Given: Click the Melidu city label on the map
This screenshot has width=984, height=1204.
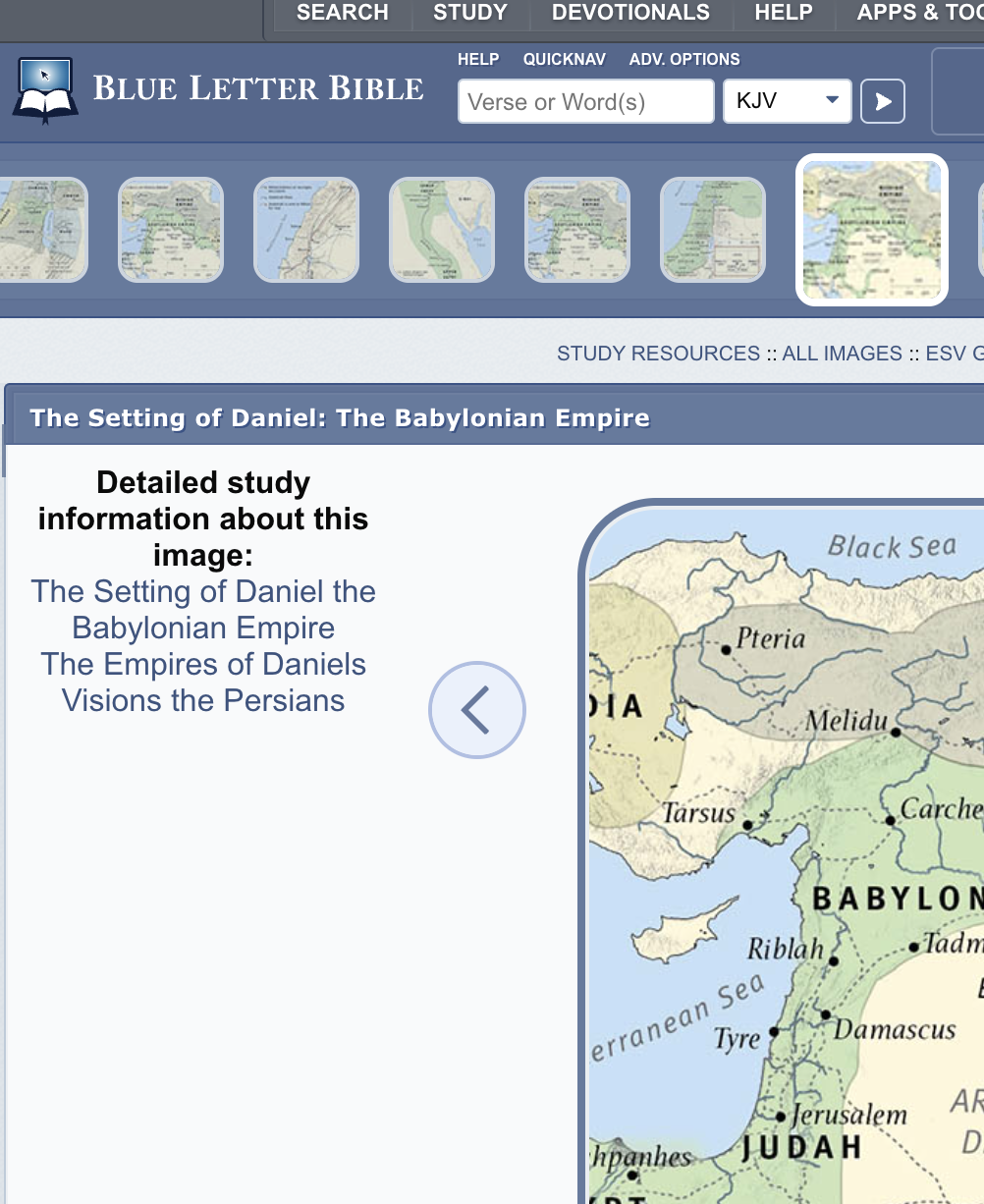Looking at the screenshot, I should (x=847, y=721).
